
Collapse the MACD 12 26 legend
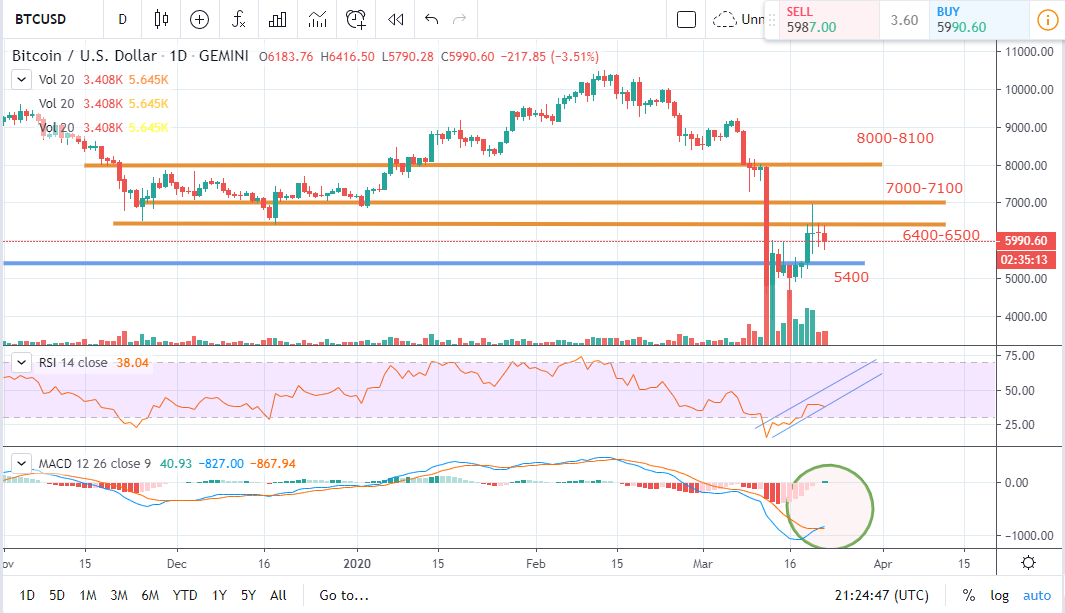point(21,464)
